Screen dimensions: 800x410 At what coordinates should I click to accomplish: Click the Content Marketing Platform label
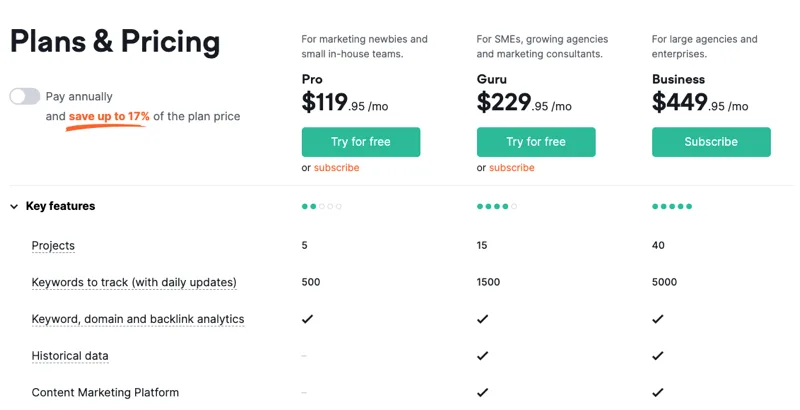point(105,393)
